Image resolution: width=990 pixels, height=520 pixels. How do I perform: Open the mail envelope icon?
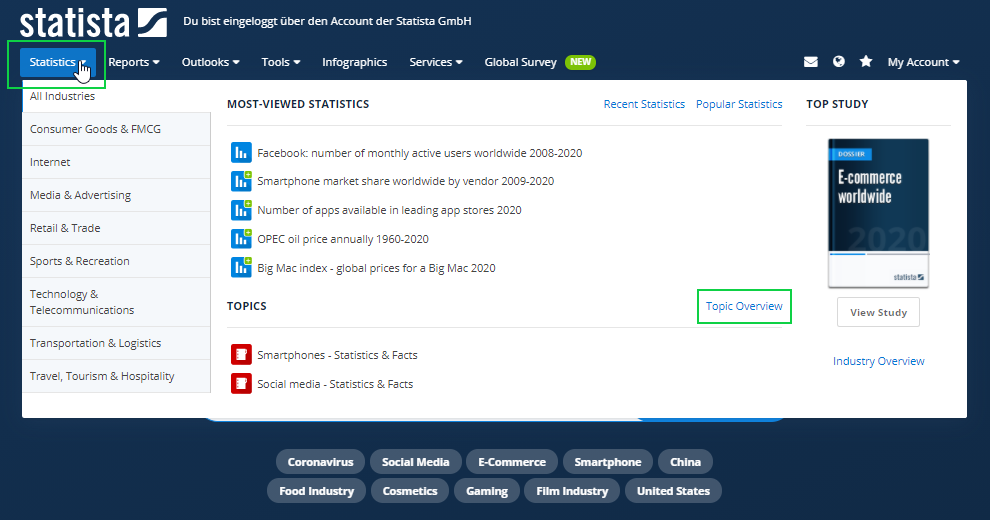[811, 62]
